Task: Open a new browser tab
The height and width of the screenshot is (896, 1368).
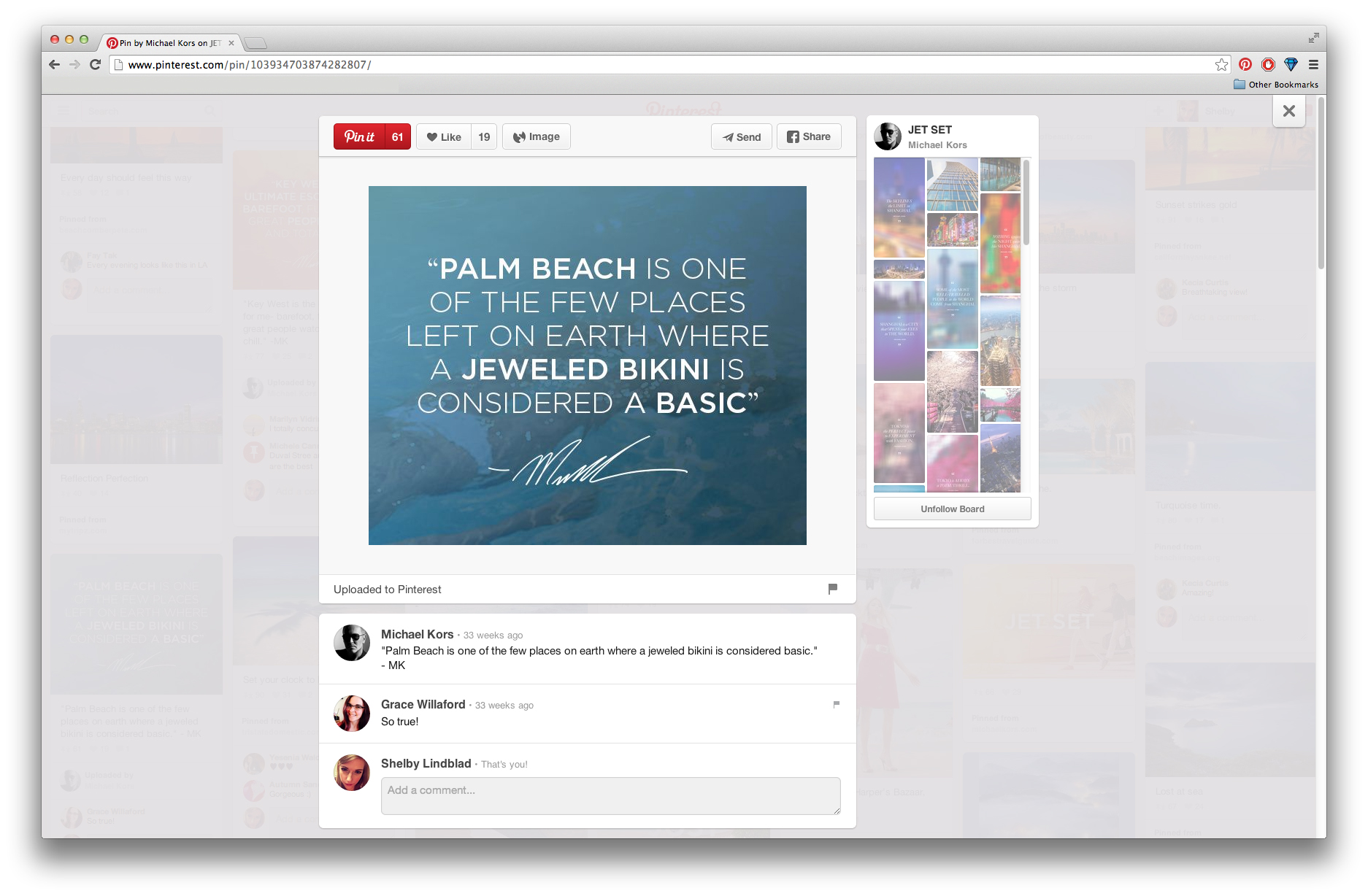Action: pyautogui.click(x=255, y=43)
